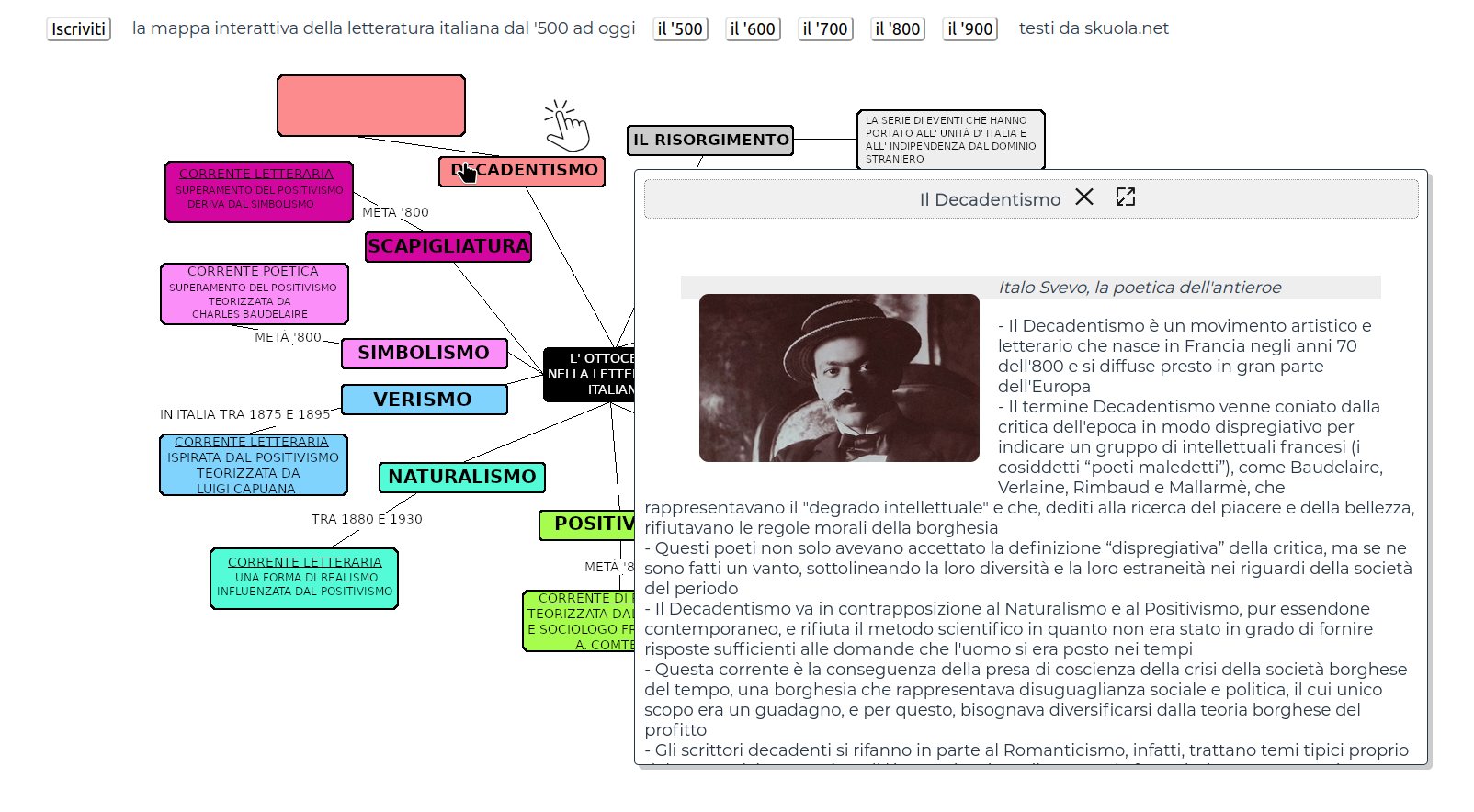Click magenta box 'Superamento del positivismo deriva dal simbolismo'
1474x812 pixels.
(x=259, y=192)
